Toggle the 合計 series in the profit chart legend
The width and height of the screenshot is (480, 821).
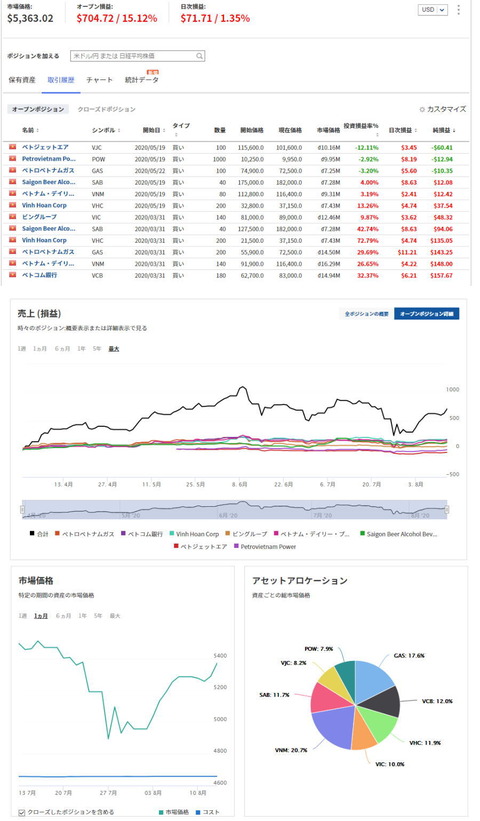(39, 534)
